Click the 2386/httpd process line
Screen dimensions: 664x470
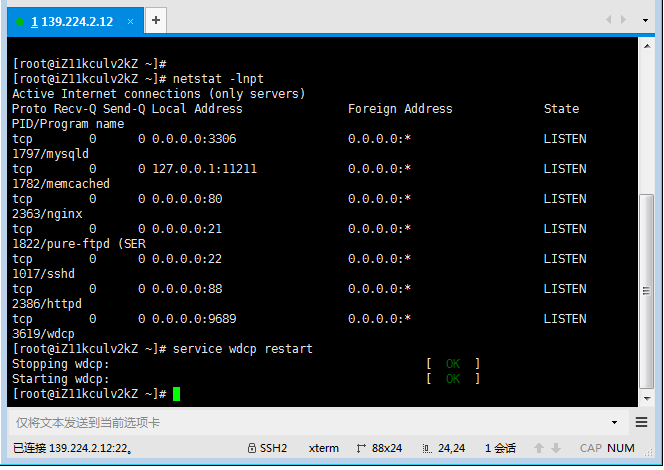(x=47, y=304)
